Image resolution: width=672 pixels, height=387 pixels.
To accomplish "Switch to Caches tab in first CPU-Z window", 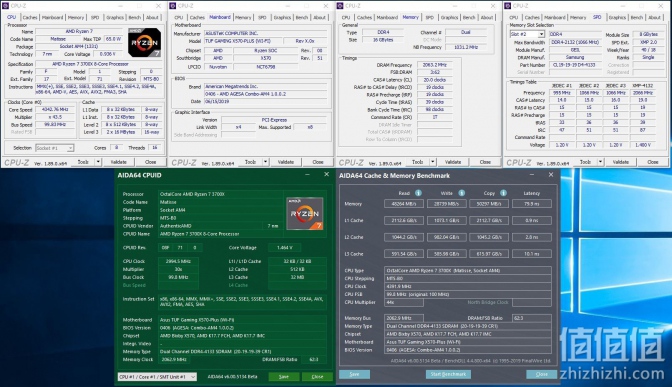I will click(x=30, y=18).
